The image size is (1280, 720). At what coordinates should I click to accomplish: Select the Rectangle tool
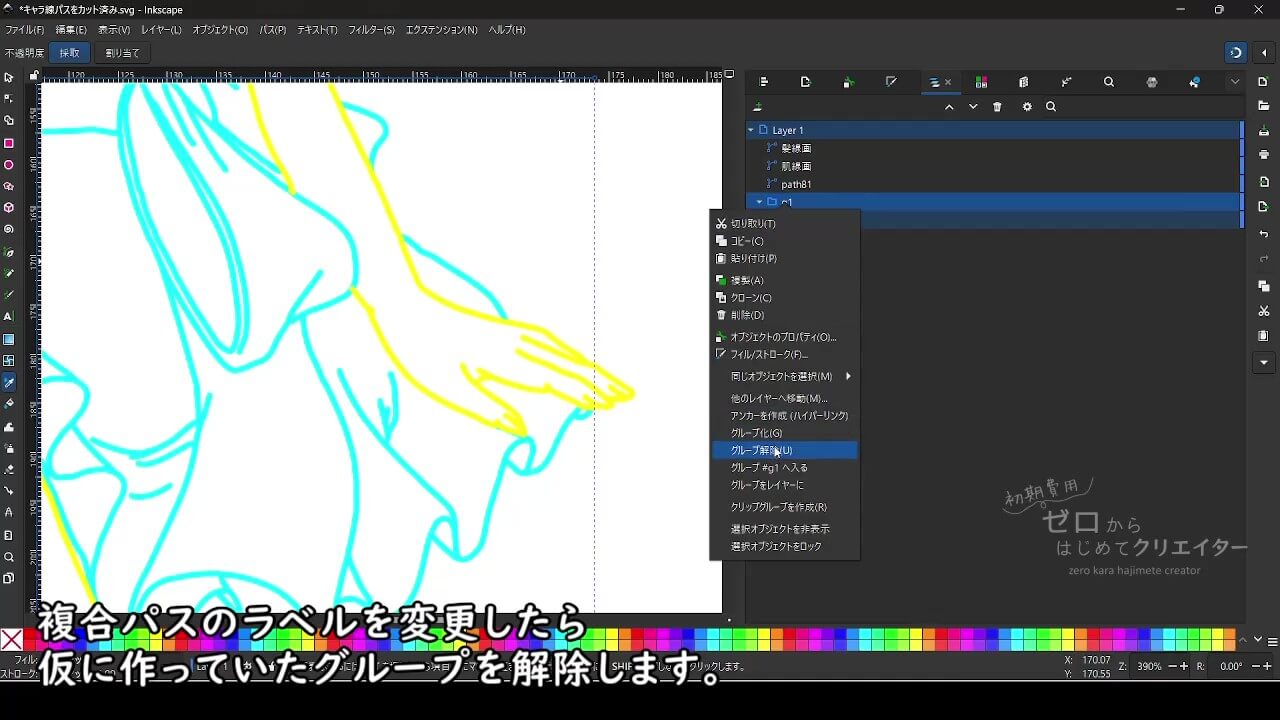(9, 143)
